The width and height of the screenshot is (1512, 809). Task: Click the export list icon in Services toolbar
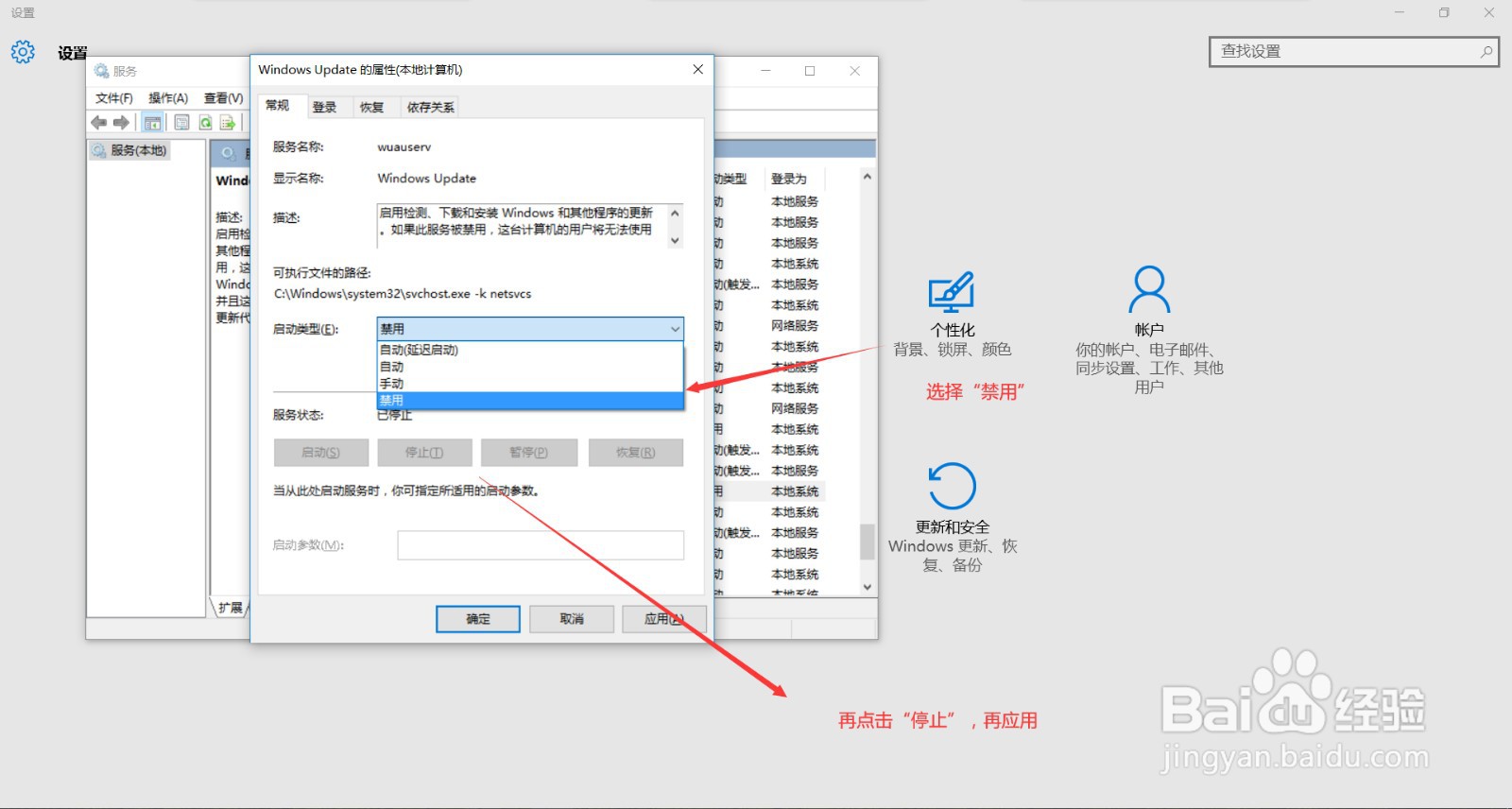click(228, 123)
